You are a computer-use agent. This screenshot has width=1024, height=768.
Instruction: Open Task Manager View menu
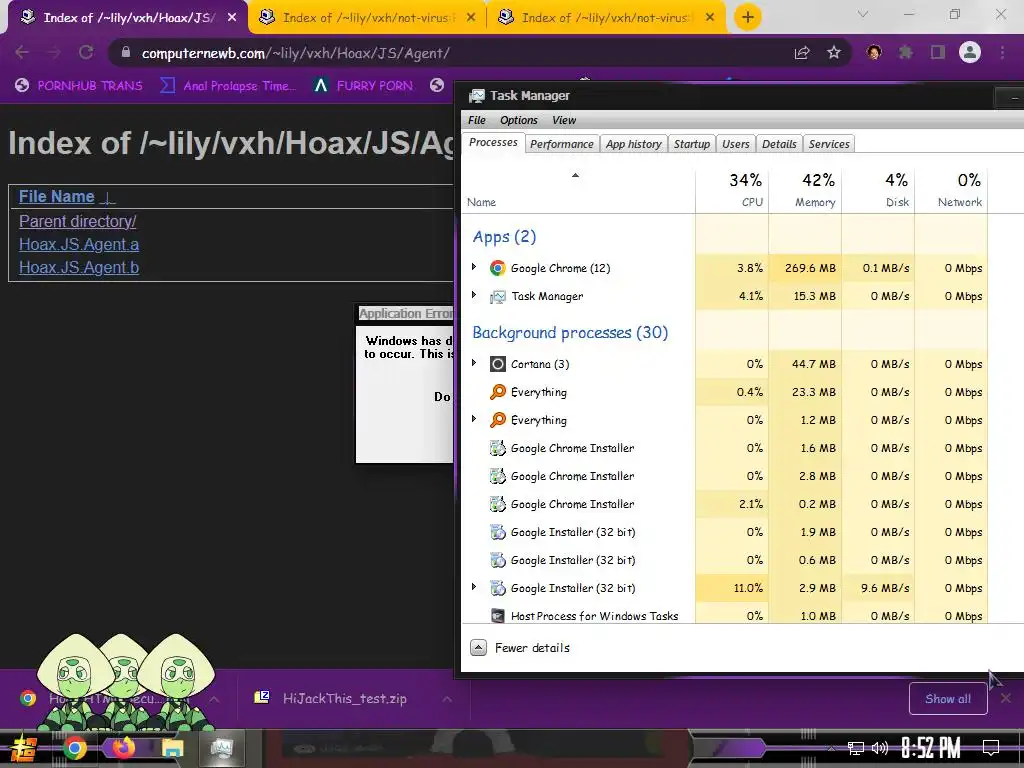pos(564,120)
